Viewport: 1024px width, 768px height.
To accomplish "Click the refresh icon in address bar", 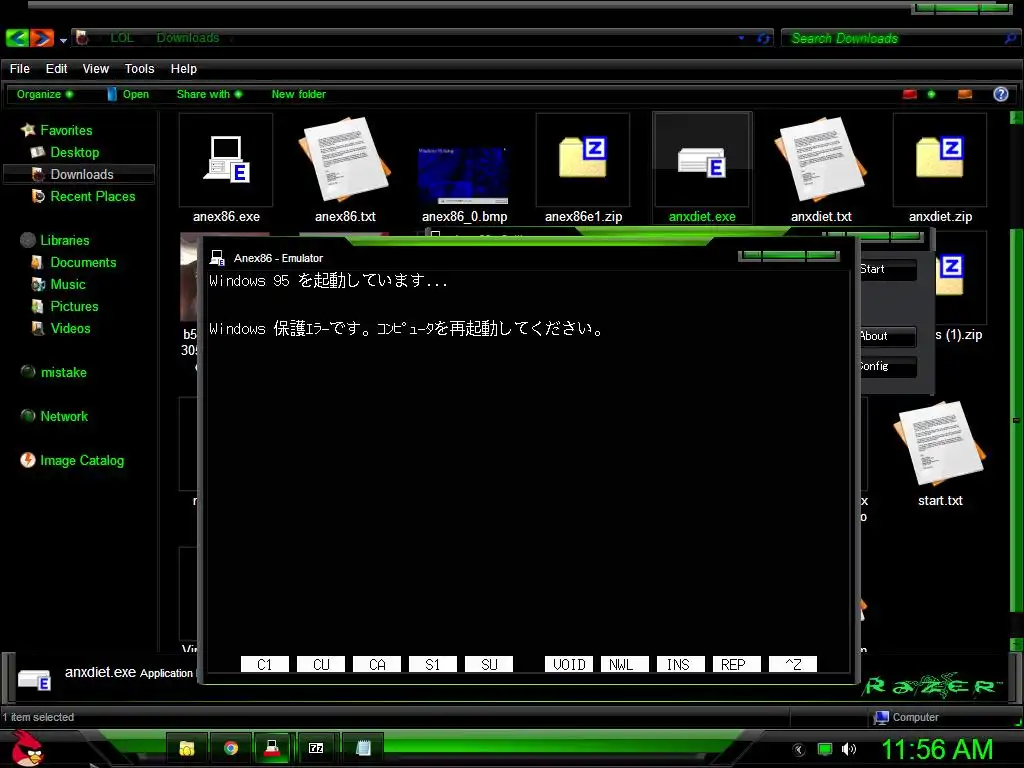I will [x=763, y=39].
